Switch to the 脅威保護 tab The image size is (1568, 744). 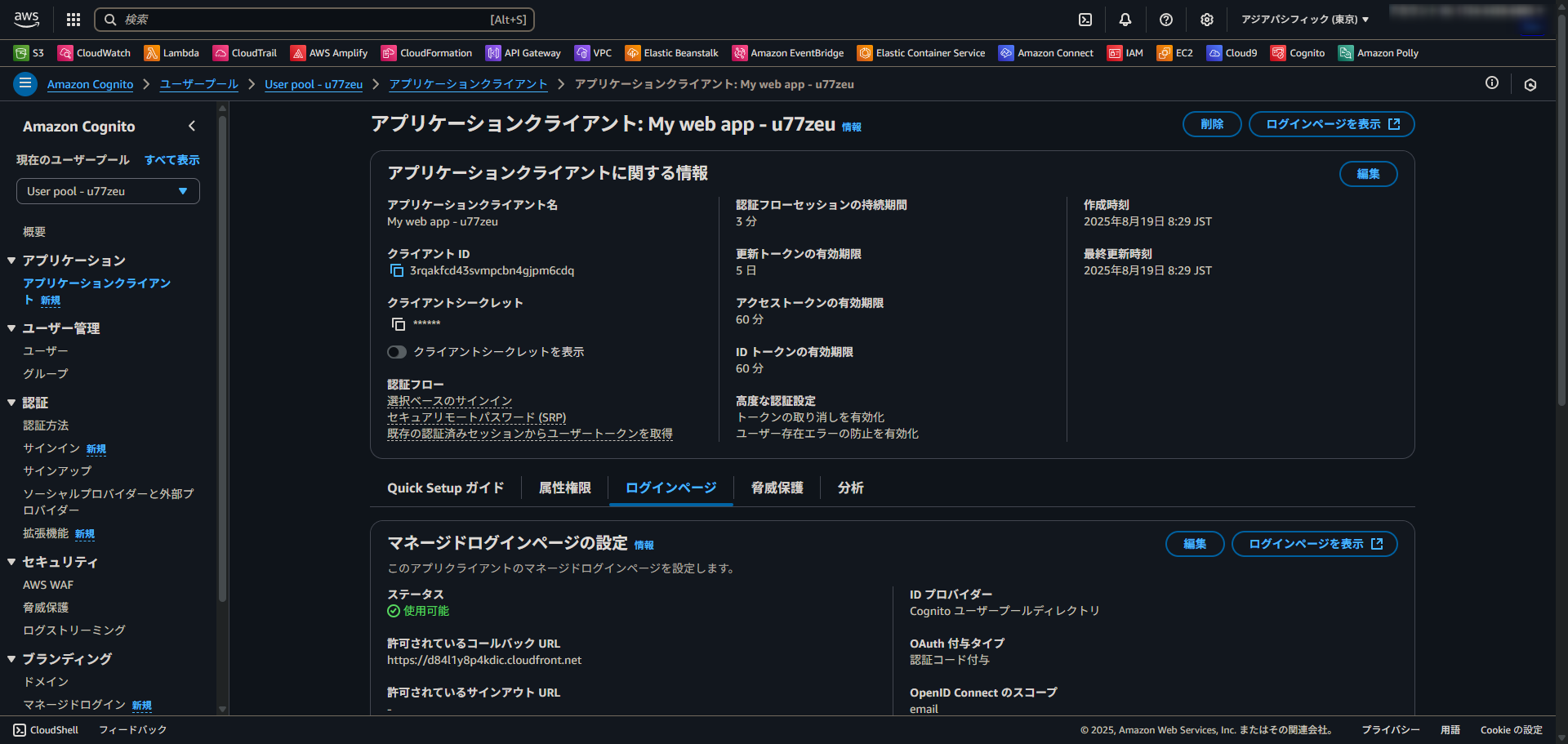(x=777, y=488)
